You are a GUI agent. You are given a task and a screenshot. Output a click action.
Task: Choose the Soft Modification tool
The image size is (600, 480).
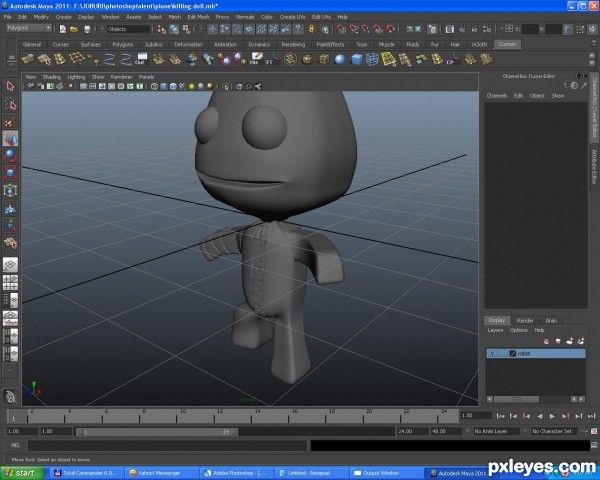click(x=10, y=208)
